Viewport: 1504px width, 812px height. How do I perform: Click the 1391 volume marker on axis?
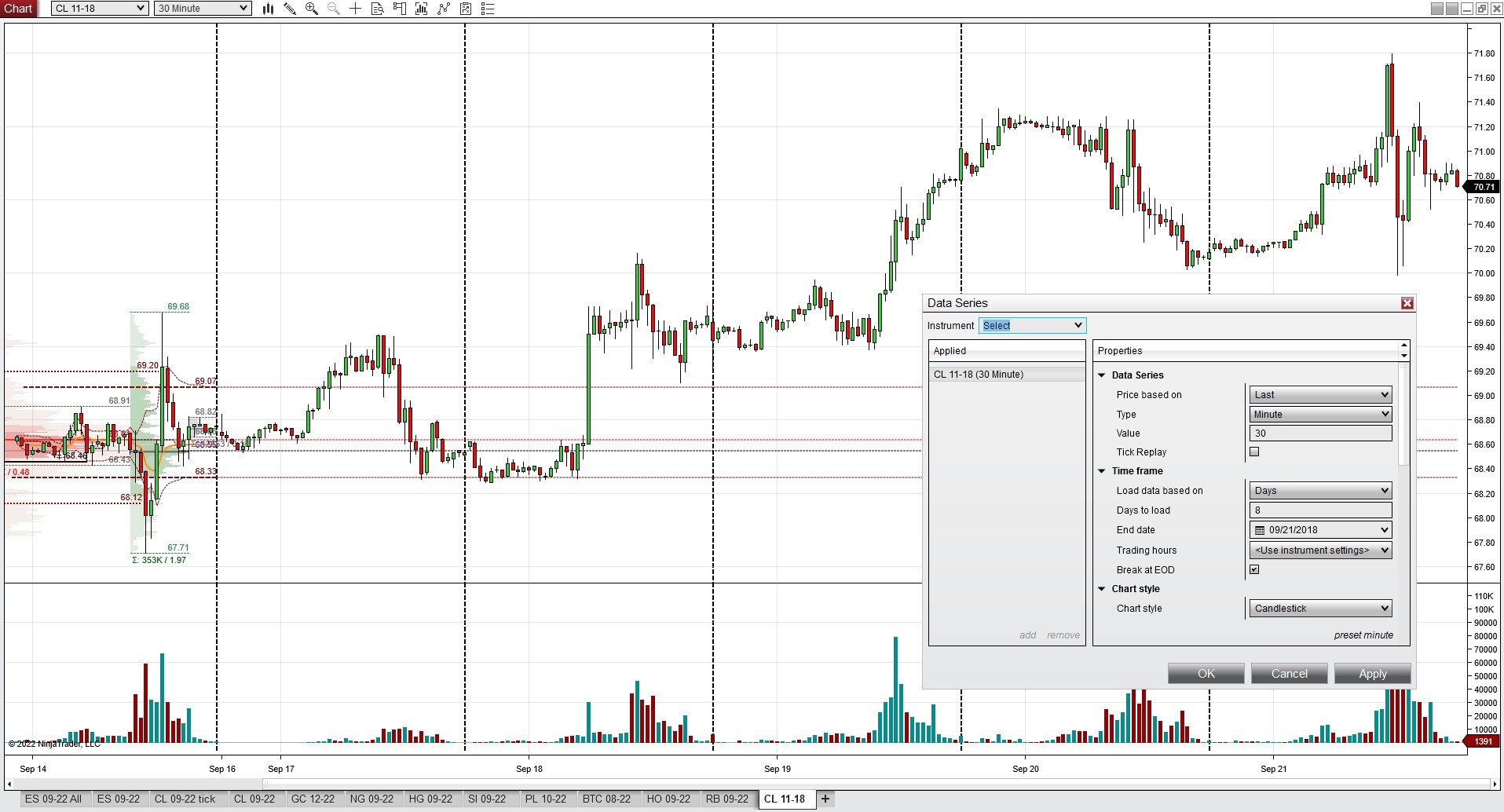click(x=1483, y=741)
